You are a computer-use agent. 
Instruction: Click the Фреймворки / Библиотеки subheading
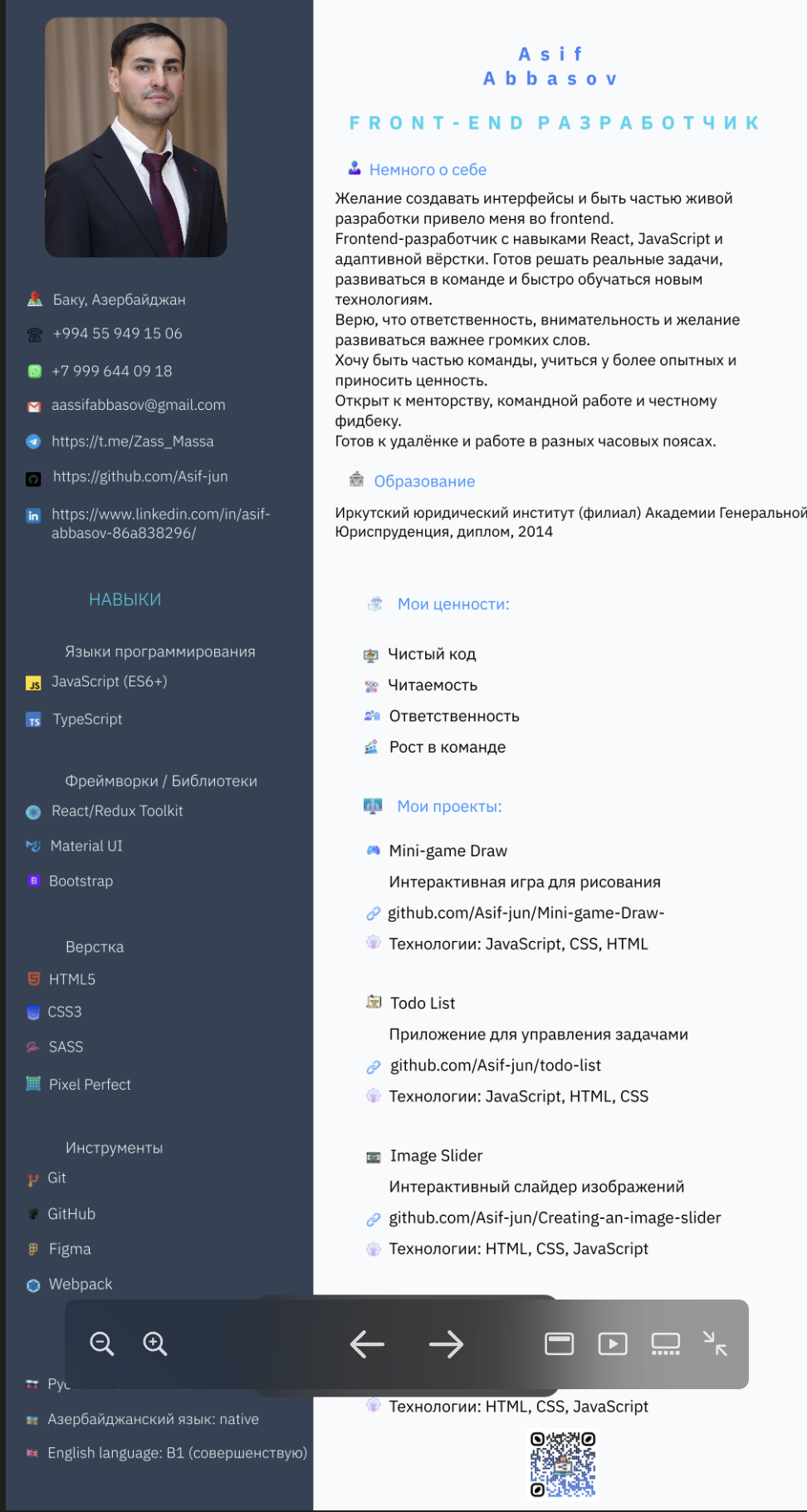pyautogui.click(x=161, y=781)
